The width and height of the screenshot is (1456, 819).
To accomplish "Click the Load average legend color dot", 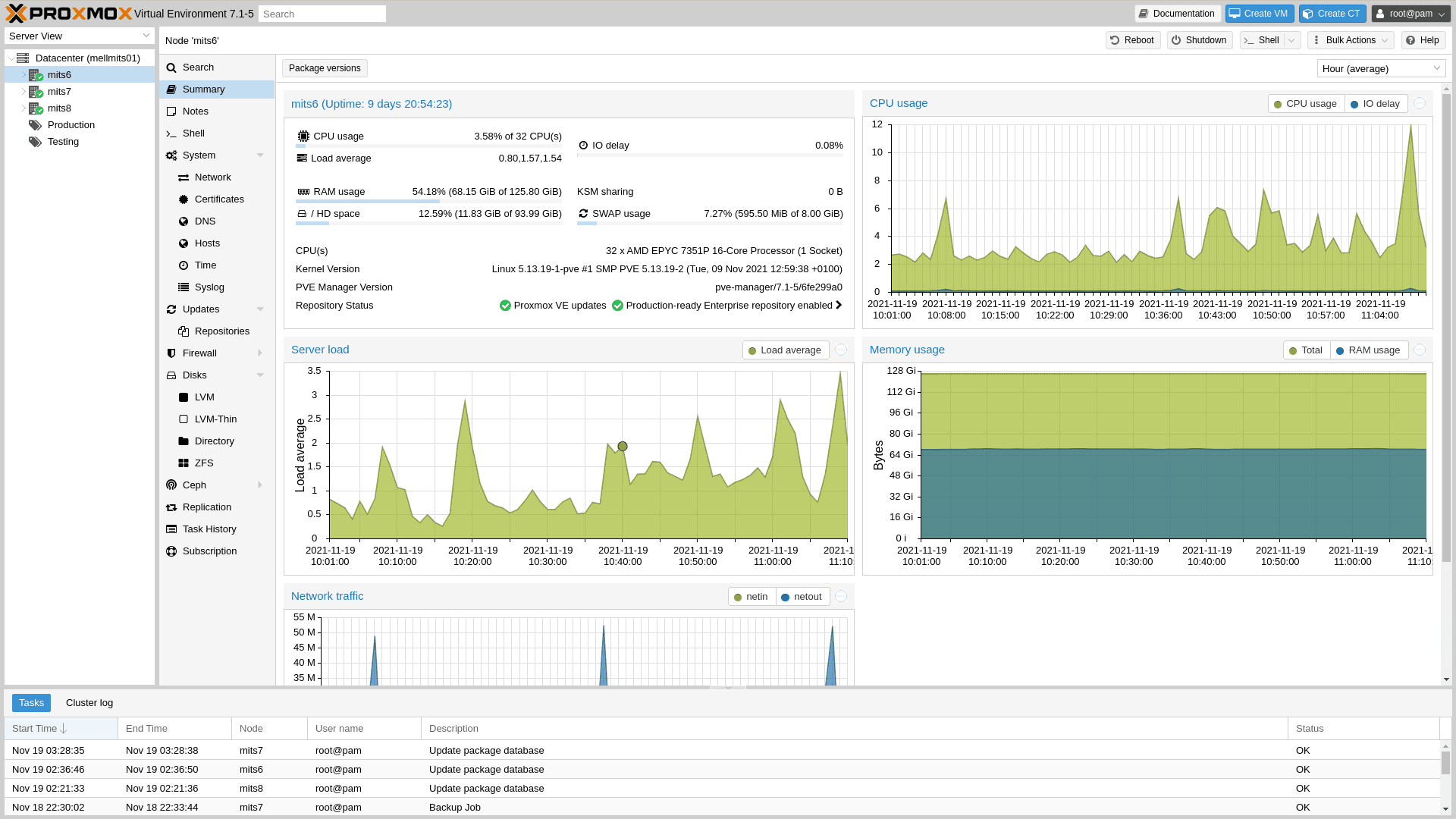I will [x=752, y=350].
